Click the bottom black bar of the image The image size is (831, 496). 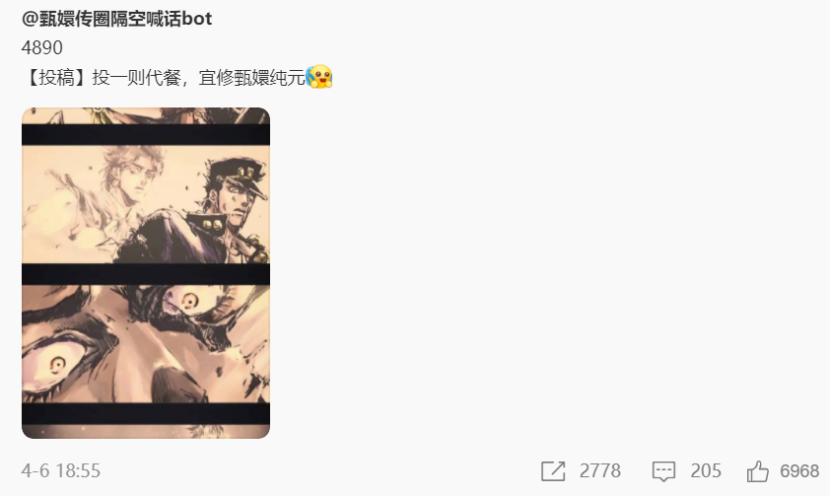pyautogui.click(x=146, y=413)
